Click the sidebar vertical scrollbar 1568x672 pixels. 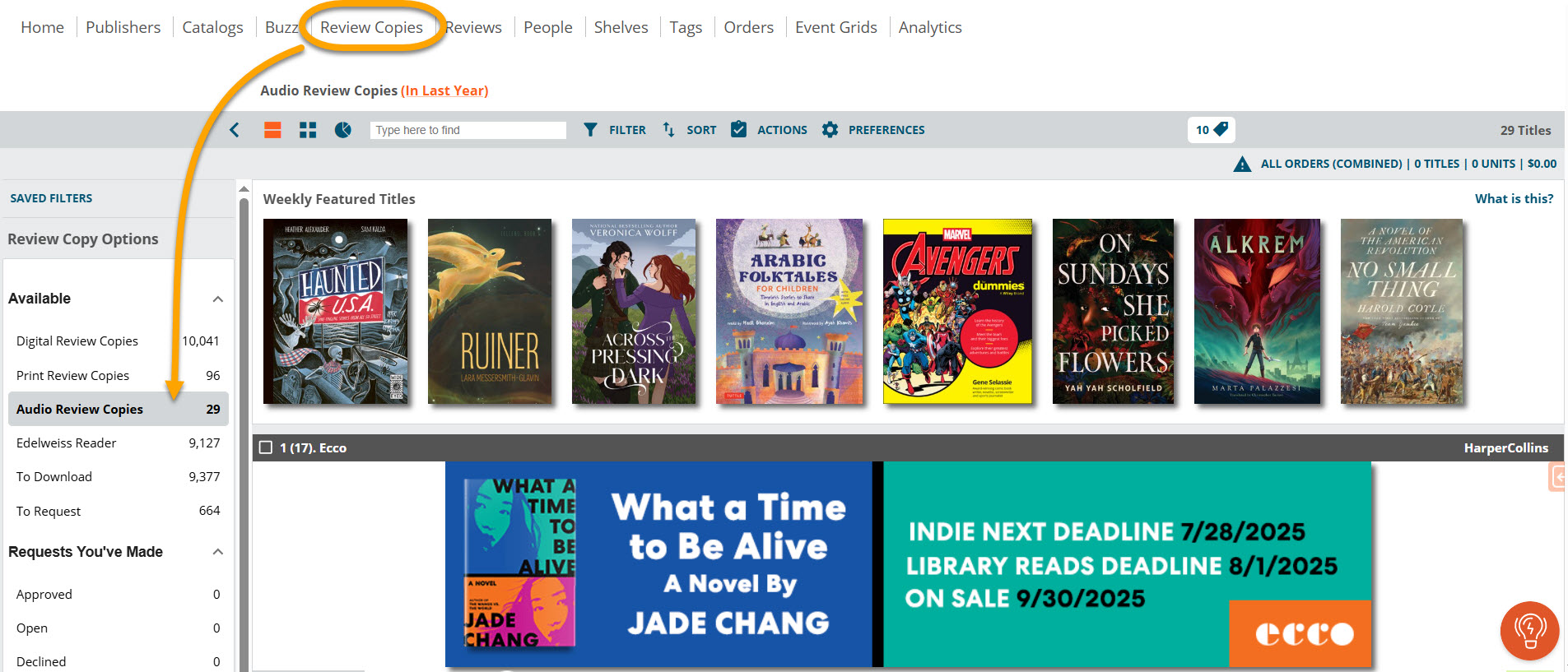(x=244, y=411)
